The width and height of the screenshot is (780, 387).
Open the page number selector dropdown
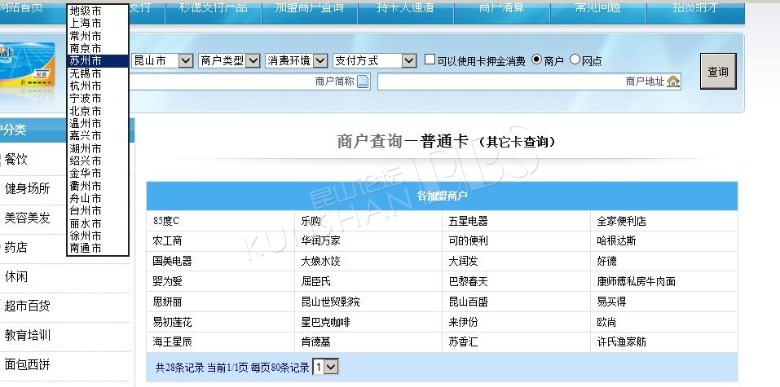(325, 368)
